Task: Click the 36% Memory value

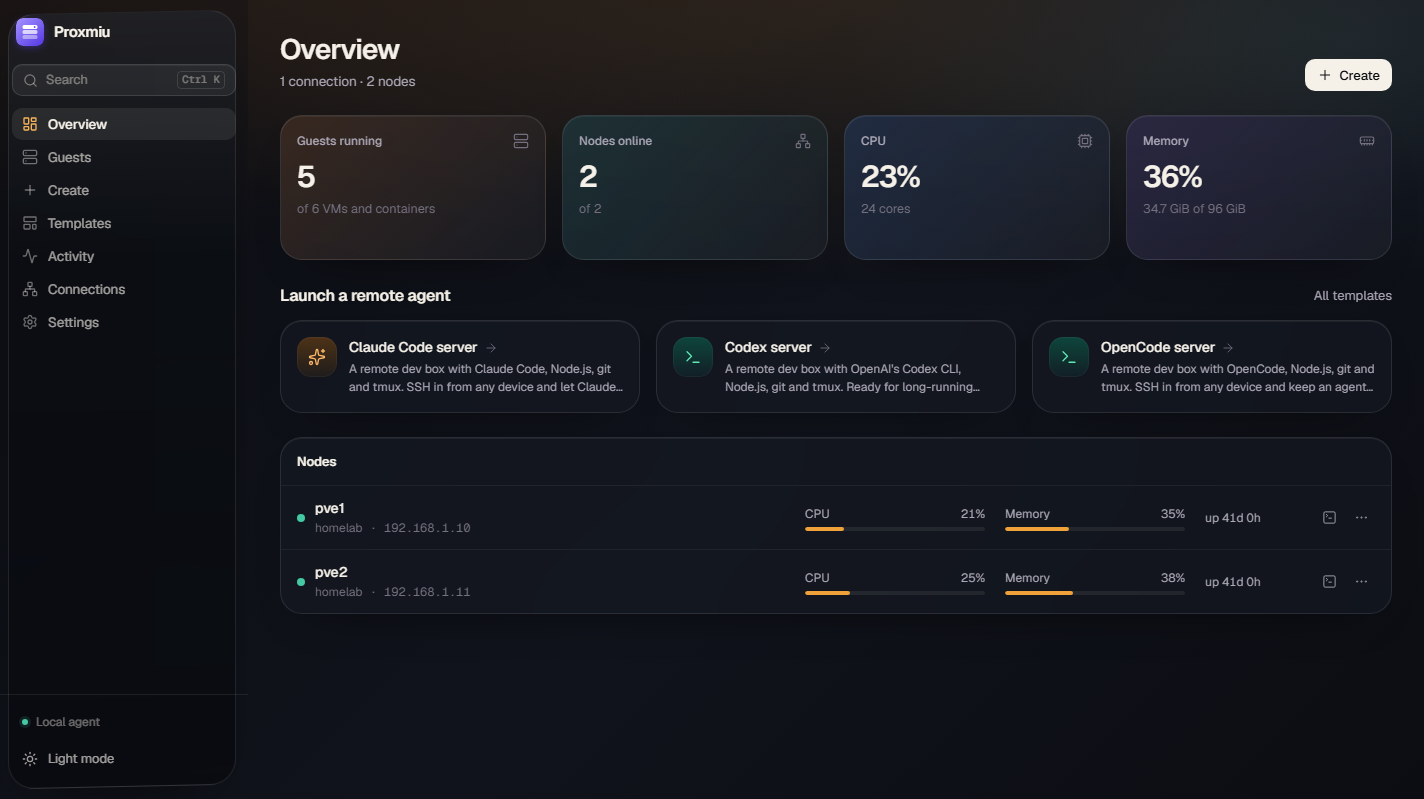Action: (1172, 177)
